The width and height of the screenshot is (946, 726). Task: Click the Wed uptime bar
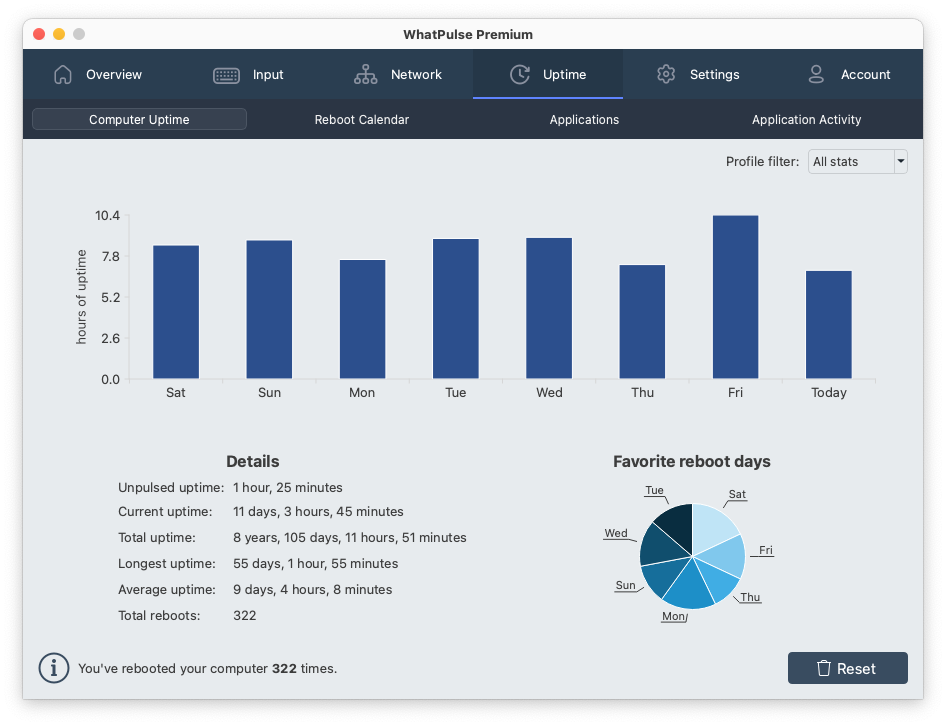click(x=549, y=308)
